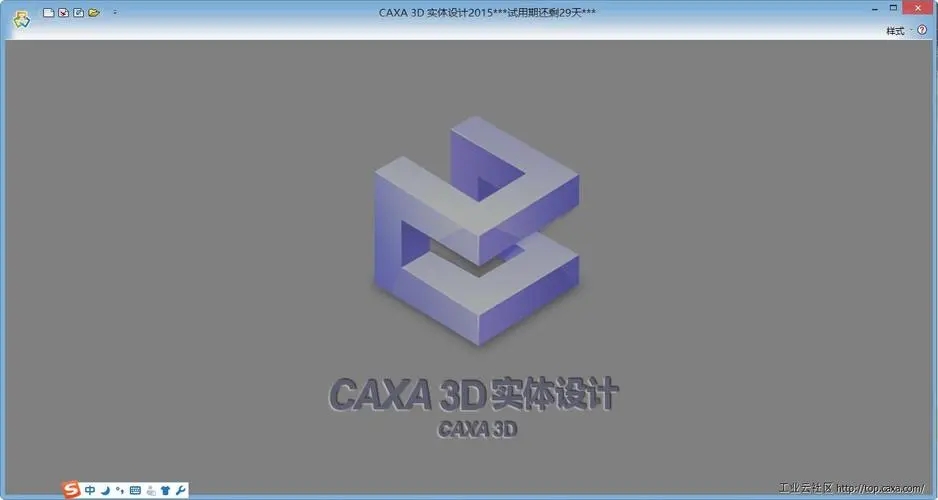This screenshot has width=938, height=500.
Task: Toggle Chinese input mode 中 on IME bar
Action: tap(90, 490)
